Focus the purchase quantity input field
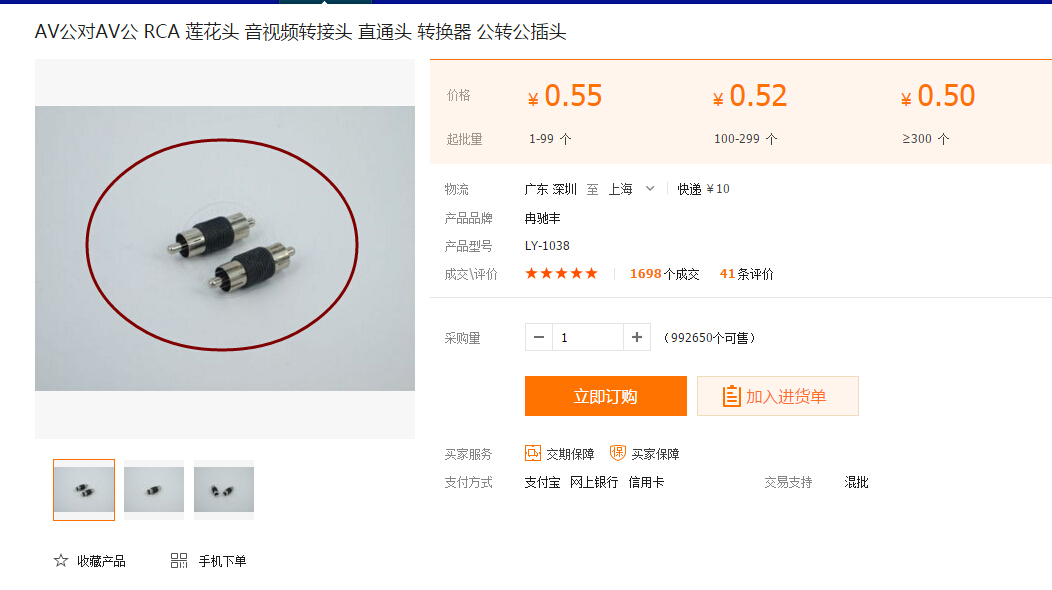Screen dimensions: 1052x590 588,337
